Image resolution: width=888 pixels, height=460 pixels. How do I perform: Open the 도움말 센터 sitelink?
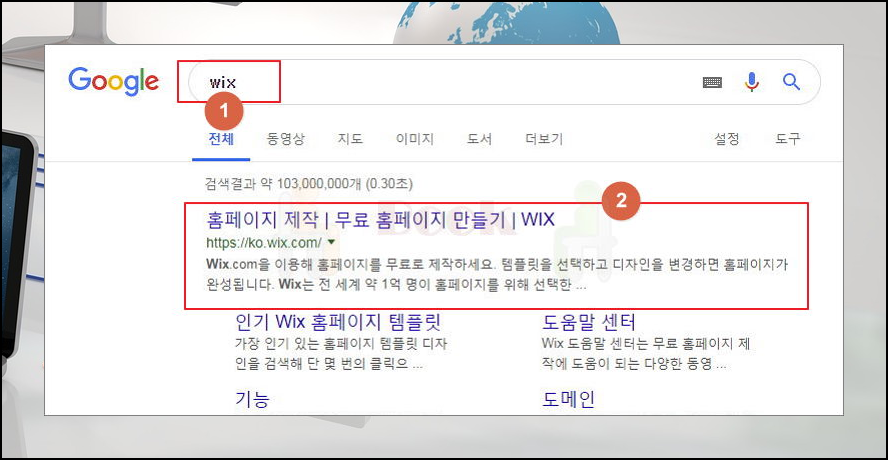pyautogui.click(x=589, y=322)
